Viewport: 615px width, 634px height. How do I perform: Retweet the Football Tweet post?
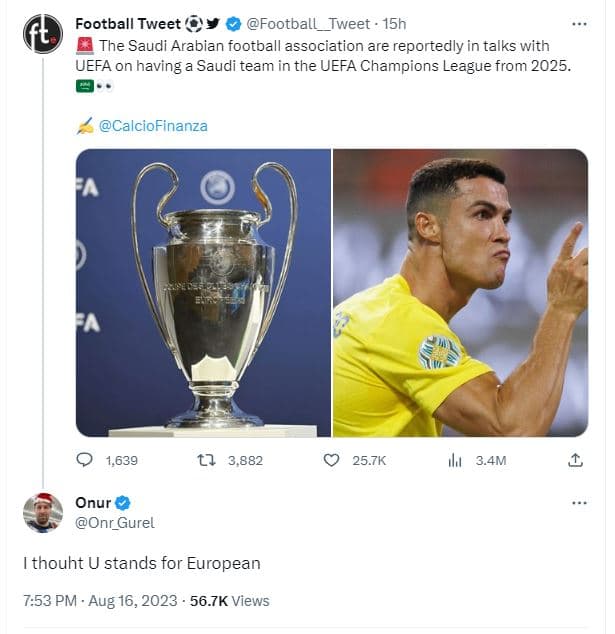[207, 460]
